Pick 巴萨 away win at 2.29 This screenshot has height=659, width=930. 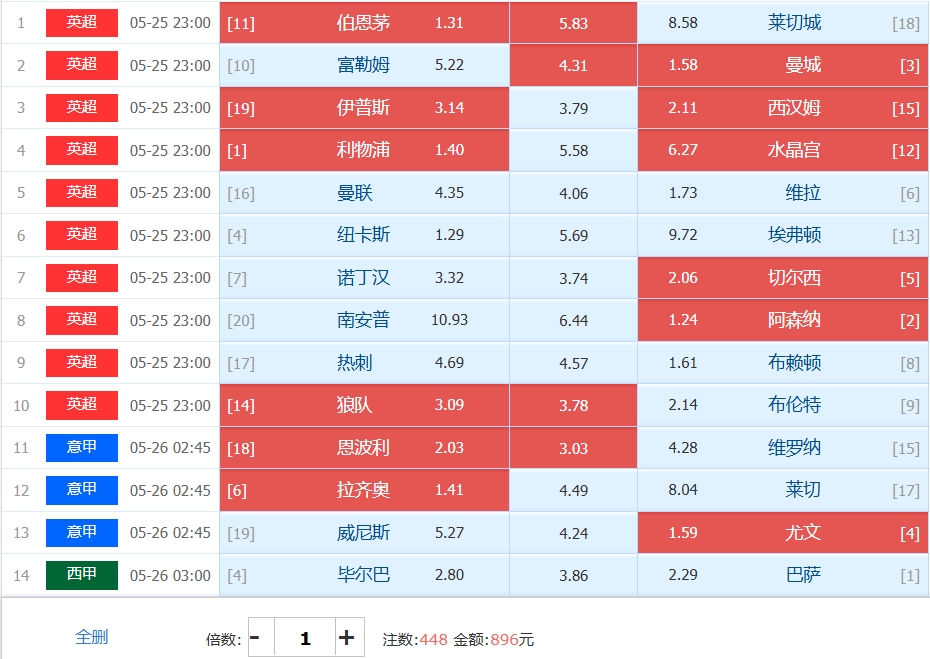pyautogui.click(x=783, y=575)
